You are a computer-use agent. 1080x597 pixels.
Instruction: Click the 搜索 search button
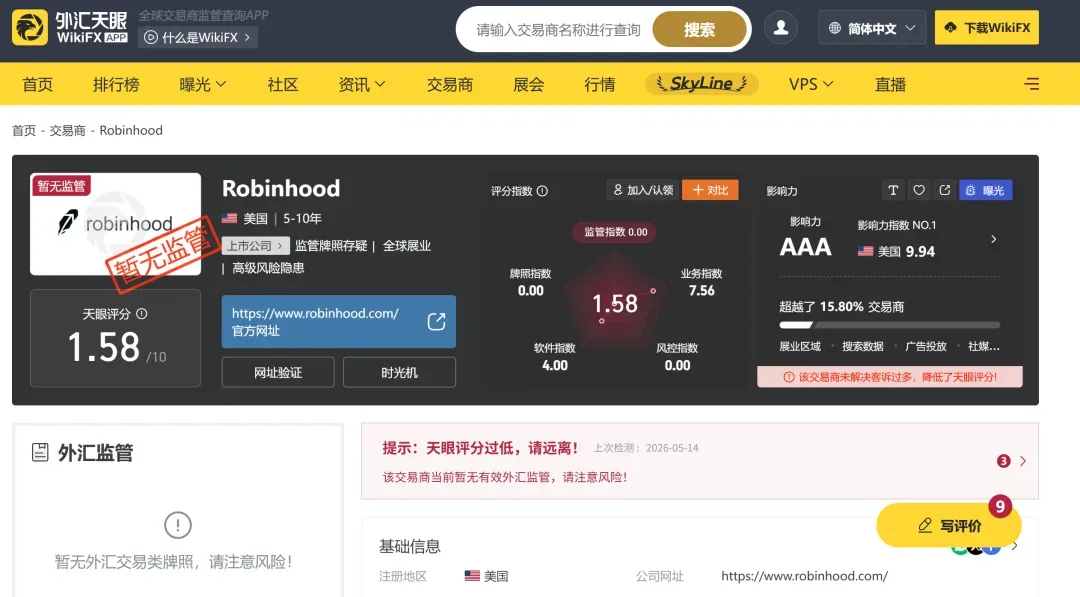699,30
